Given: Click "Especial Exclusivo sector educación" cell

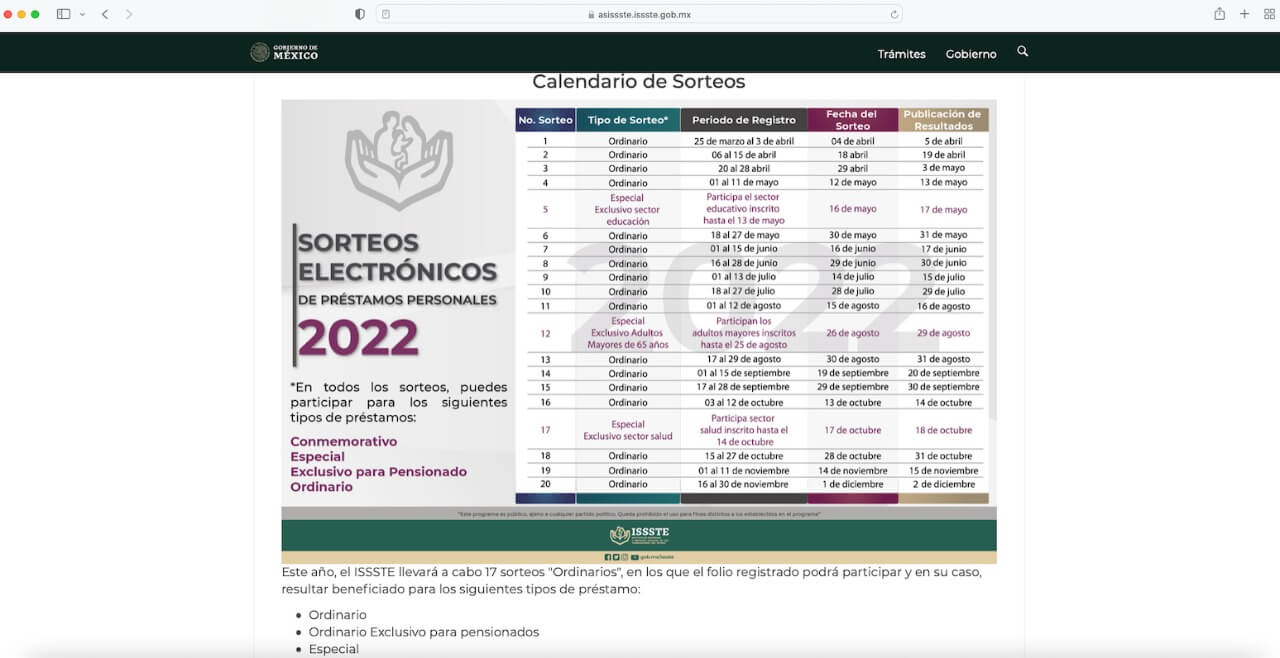Looking at the screenshot, I should coord(628,210).
